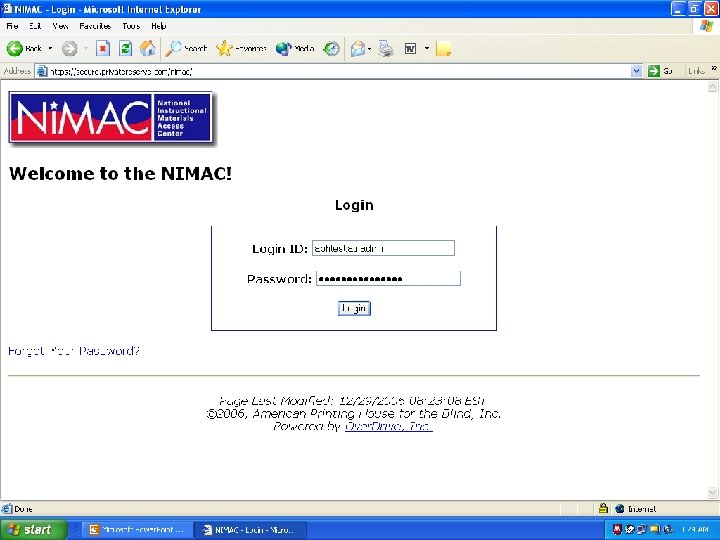Click the page icon in the address bar

click(x=42, y=71)
